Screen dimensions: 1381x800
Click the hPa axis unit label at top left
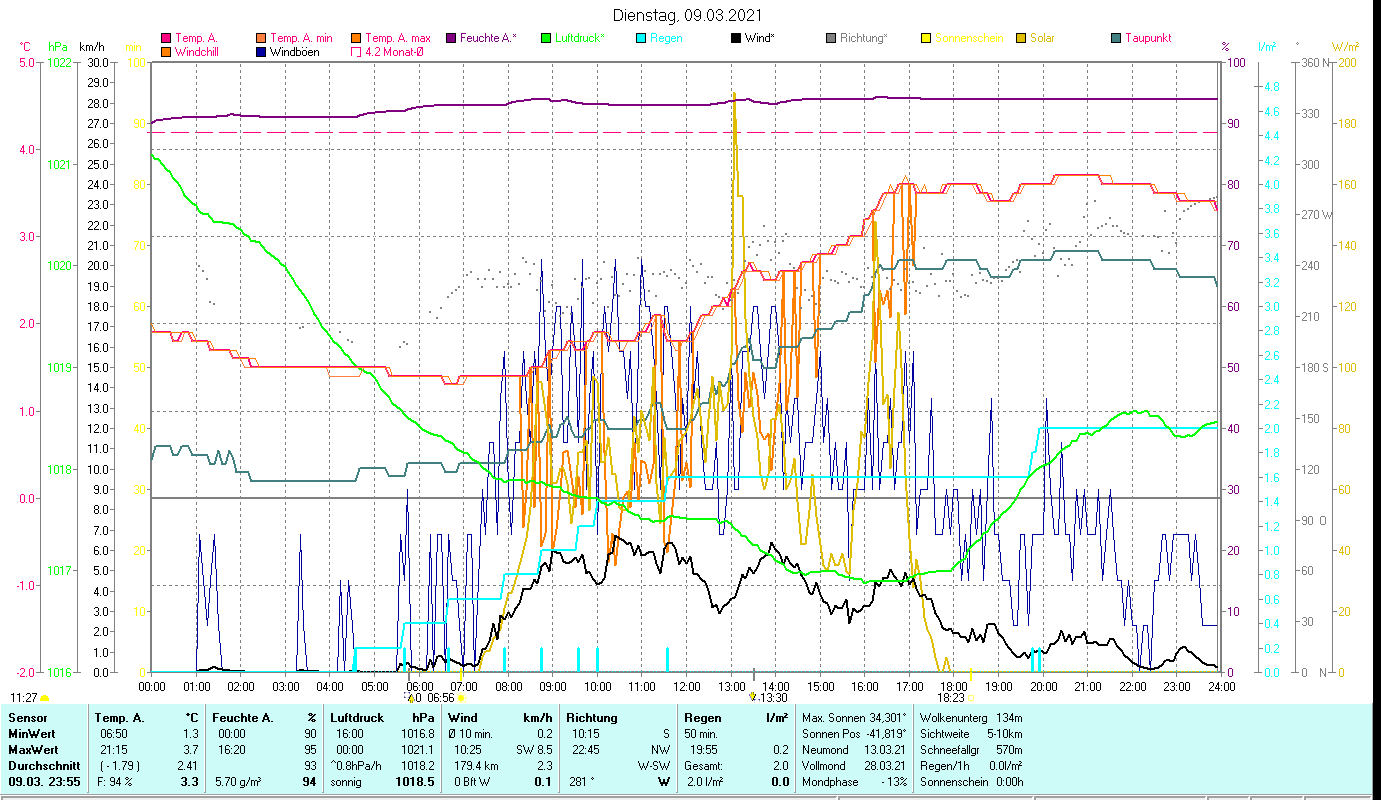click(x=58, y=46)
